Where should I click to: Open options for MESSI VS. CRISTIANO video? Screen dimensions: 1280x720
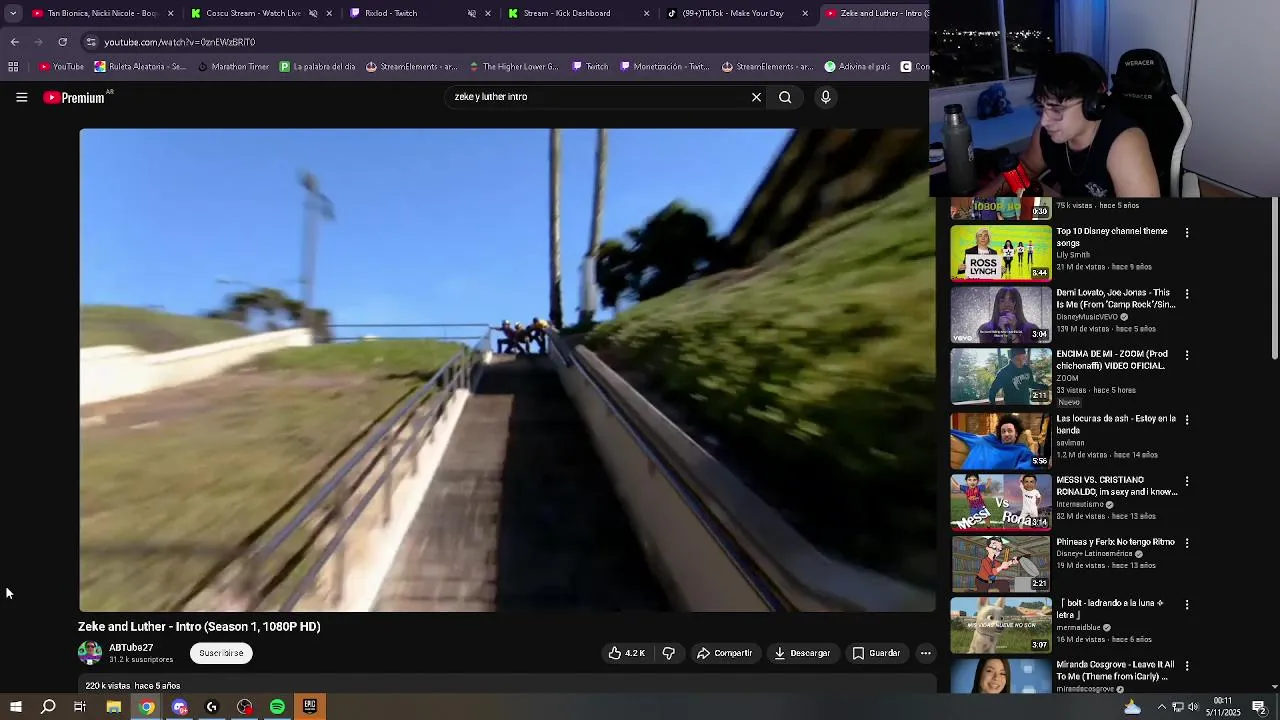point(1187,481)
